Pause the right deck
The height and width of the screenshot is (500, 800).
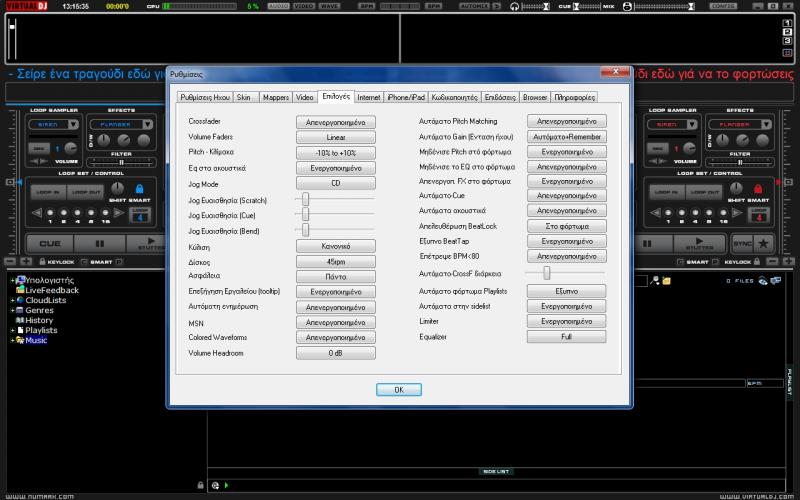[647, 243]
